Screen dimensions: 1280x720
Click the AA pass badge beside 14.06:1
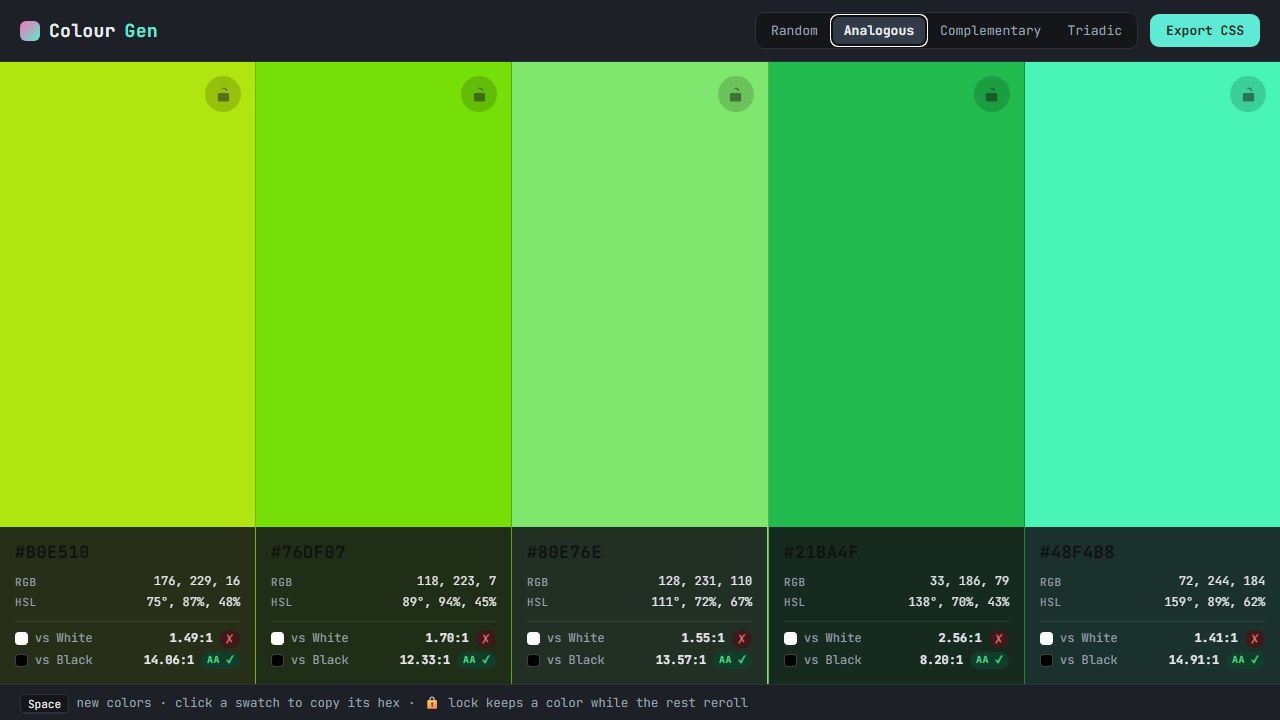pos(221,660)
